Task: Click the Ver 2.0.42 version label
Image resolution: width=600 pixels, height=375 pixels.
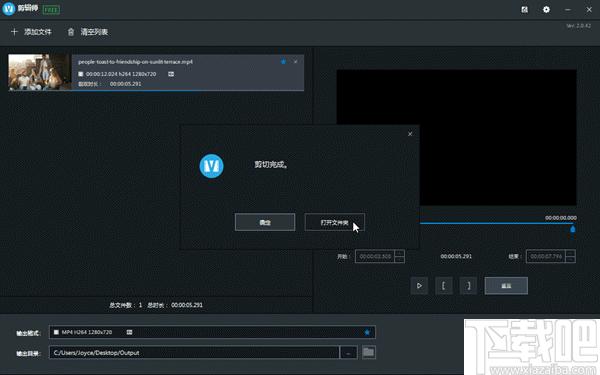Action: (579, 26)
